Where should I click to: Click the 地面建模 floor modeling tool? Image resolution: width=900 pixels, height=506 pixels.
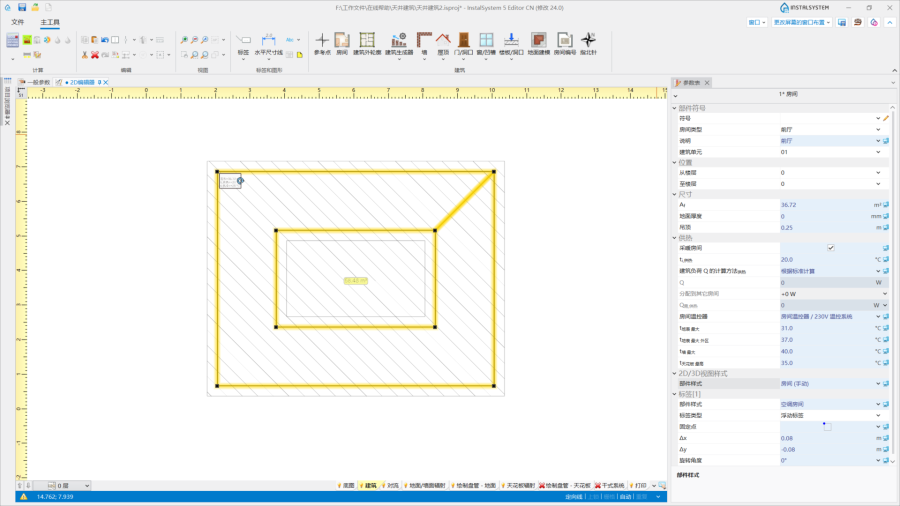(x=538, y=42)
